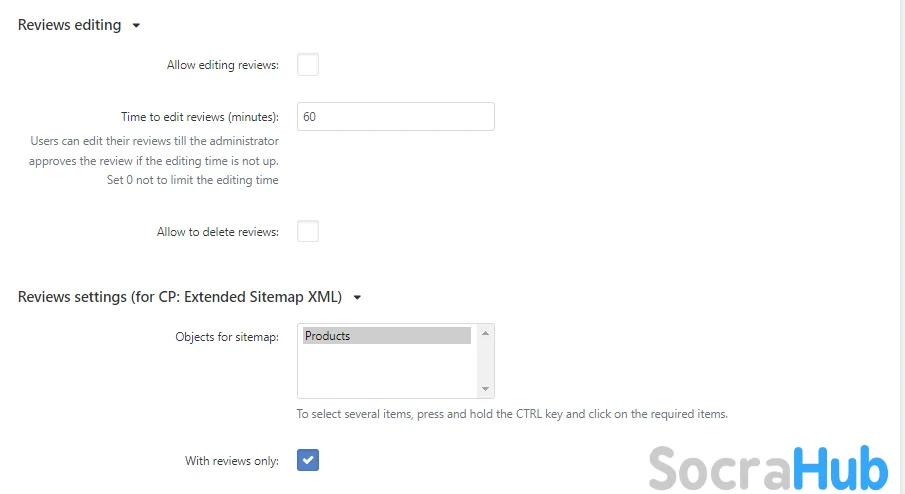This screenshot has height=494, width=905.
Task: Click the Allow editing reviews label
Action: coord(223,65)
